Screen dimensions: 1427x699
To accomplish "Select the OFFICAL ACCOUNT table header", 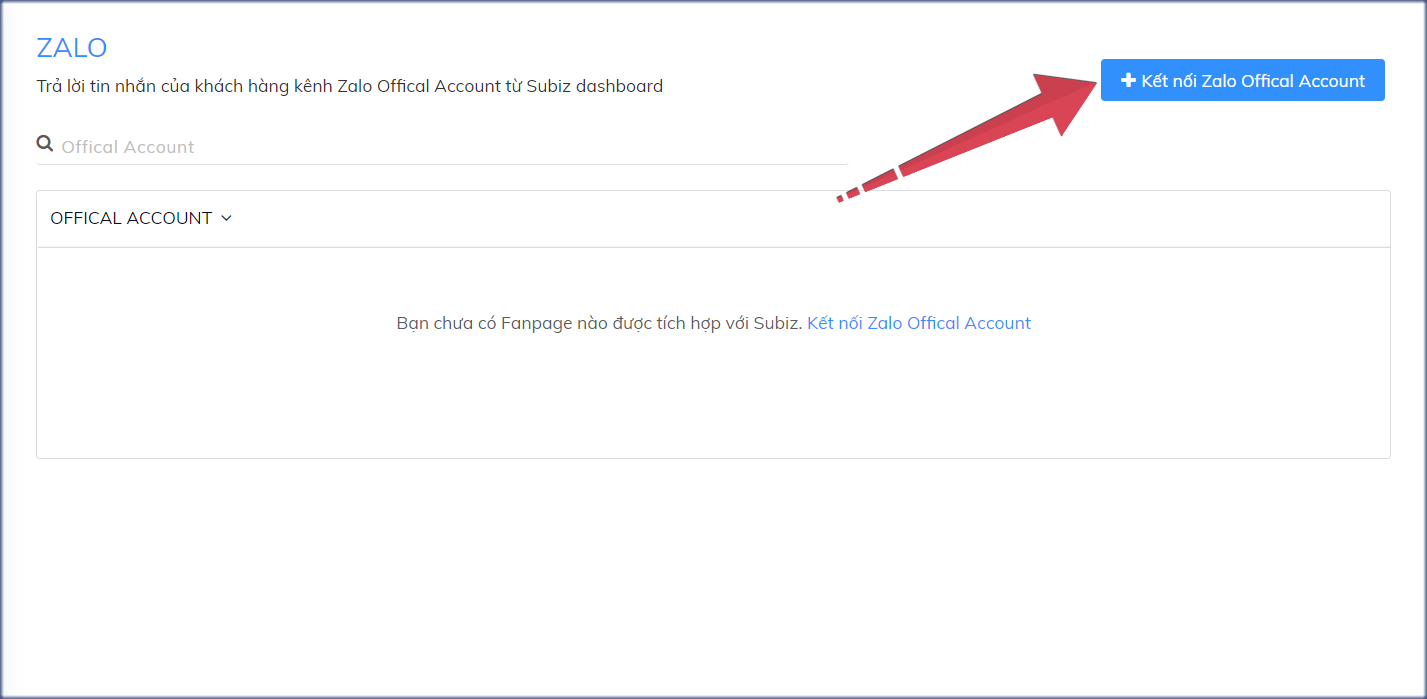I will (x=133, y=218).
